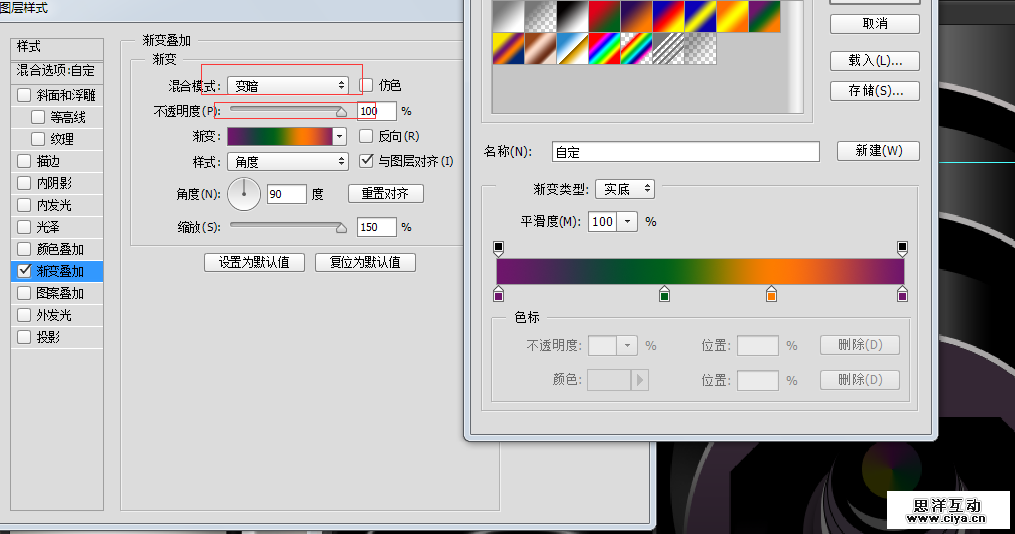Open the 渐变类型 gradient type dropdown
This screenshot has height=534, width=1015.
(x=625, y=189)
